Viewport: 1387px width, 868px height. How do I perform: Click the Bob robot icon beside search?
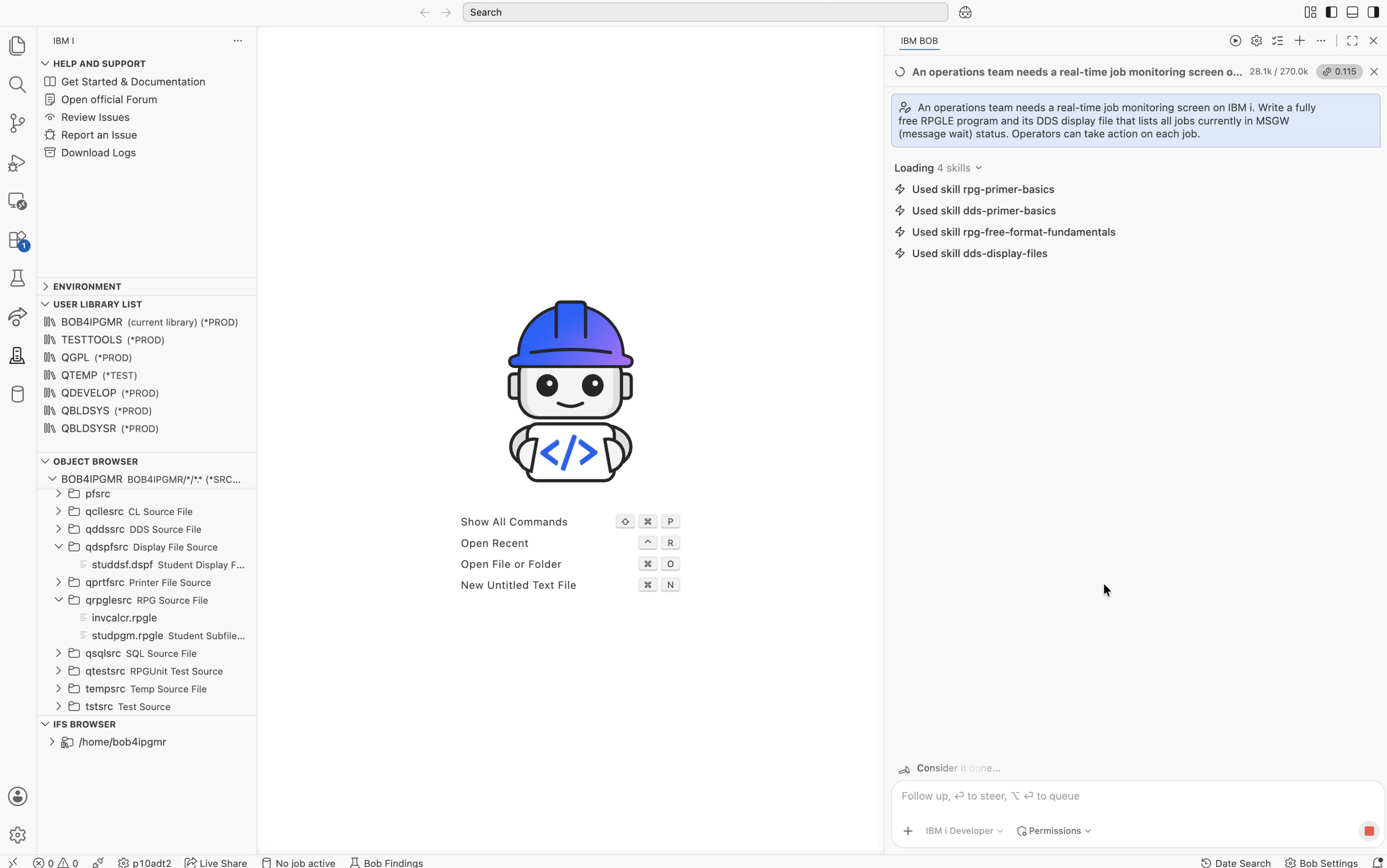click(965, 12)
